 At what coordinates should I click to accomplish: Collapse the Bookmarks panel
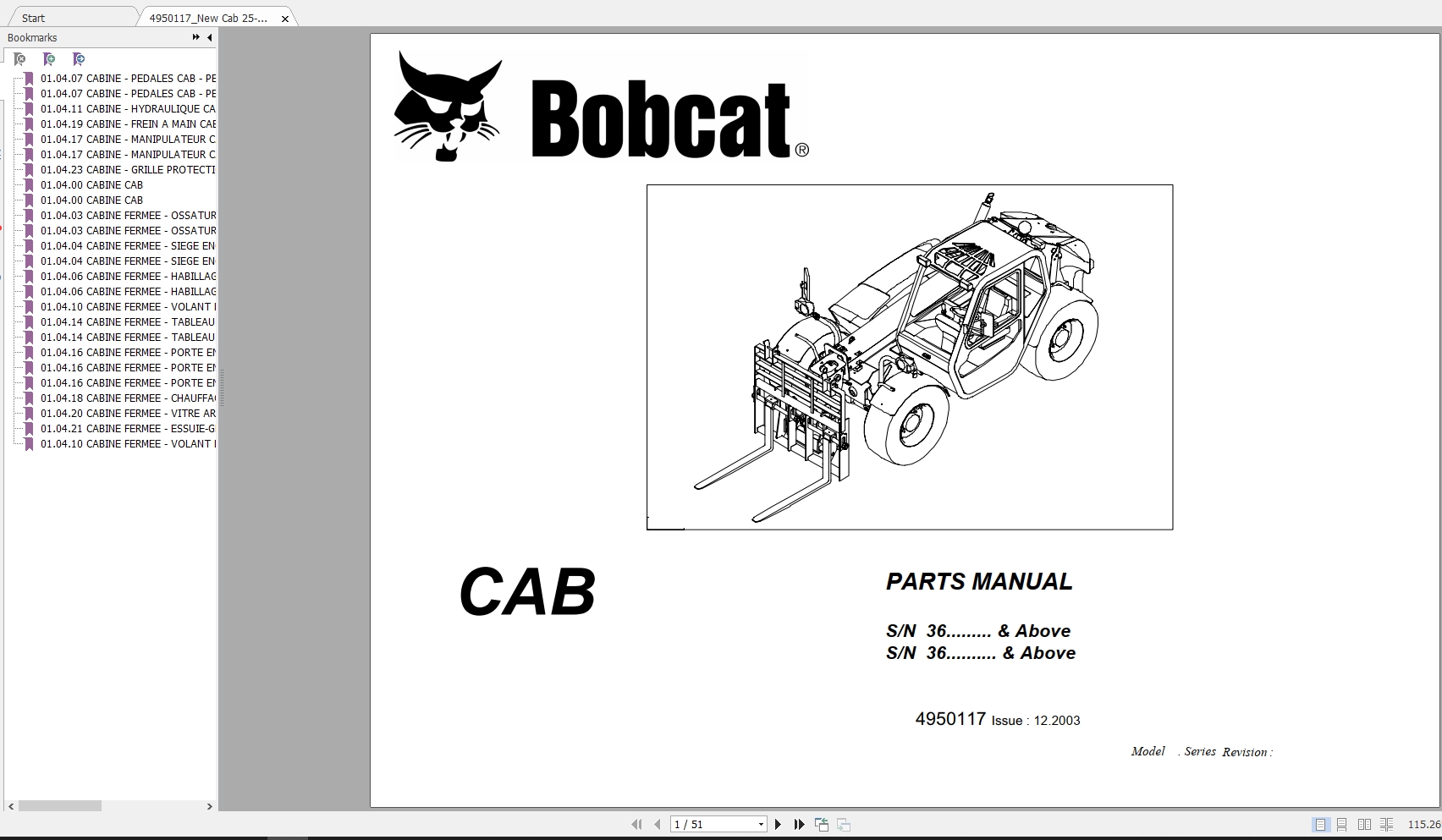[x=207, y=36]
